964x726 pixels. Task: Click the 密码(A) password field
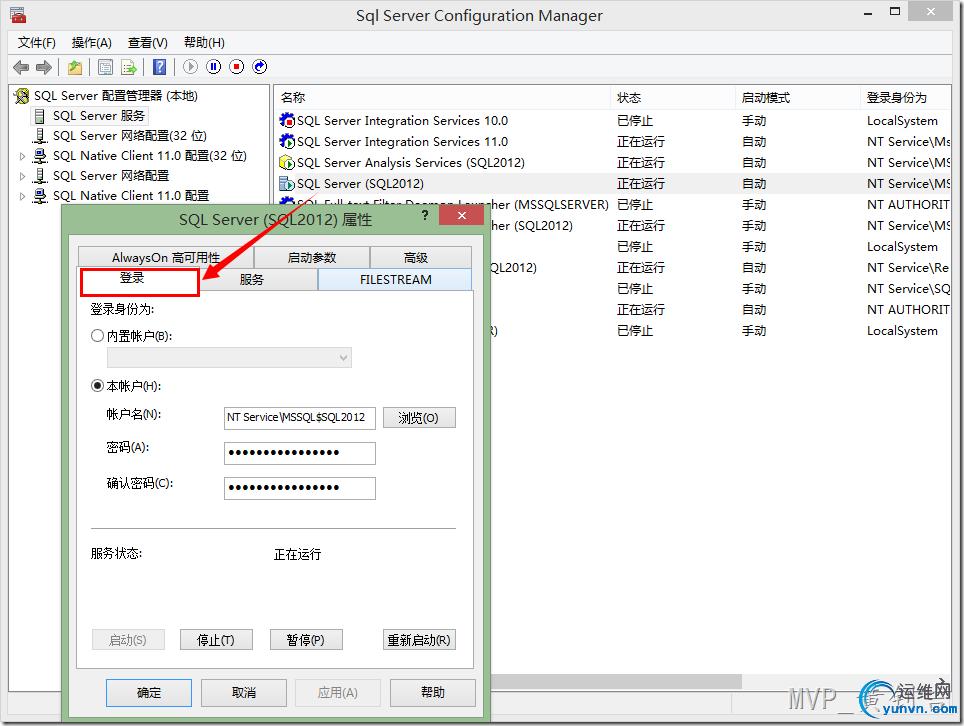pyautogui.click(x=300, y=453)
